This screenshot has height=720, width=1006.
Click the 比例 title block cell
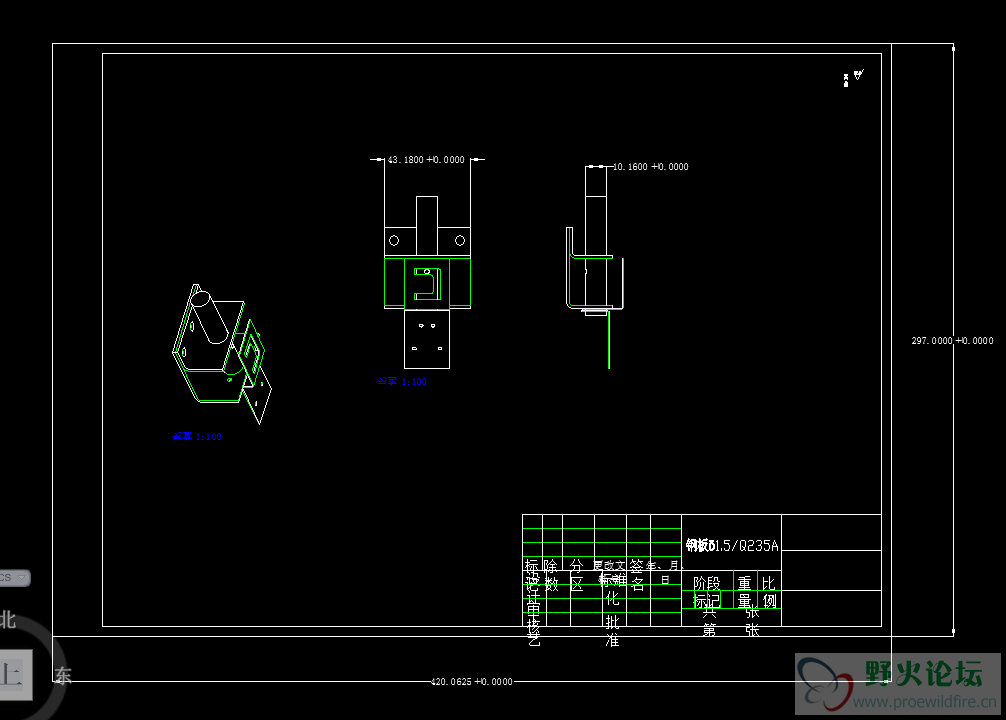[x=769, y=592]
